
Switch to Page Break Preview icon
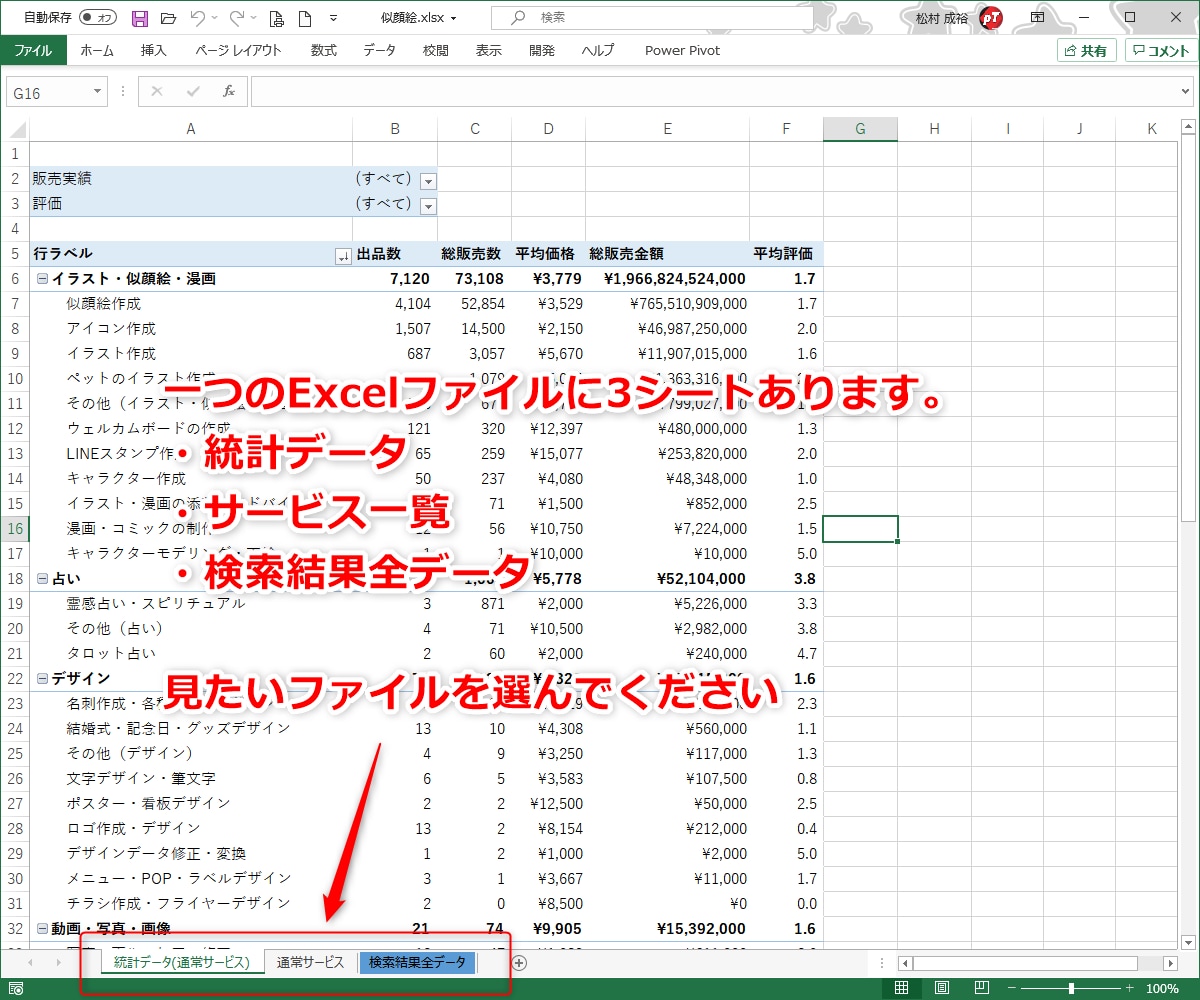pos(981,989)
